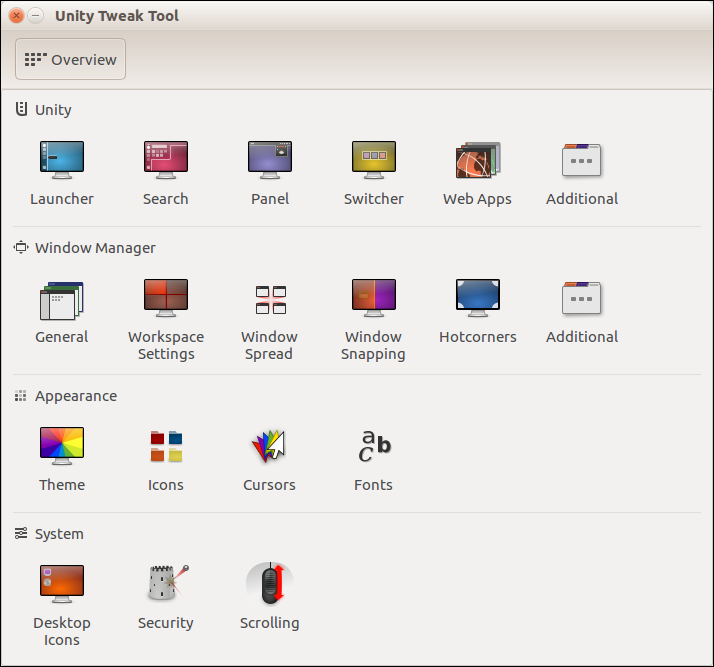Screen dimensions: 714x667
Task: Open Window Manager General icon
Action: [x=61, y=300]
